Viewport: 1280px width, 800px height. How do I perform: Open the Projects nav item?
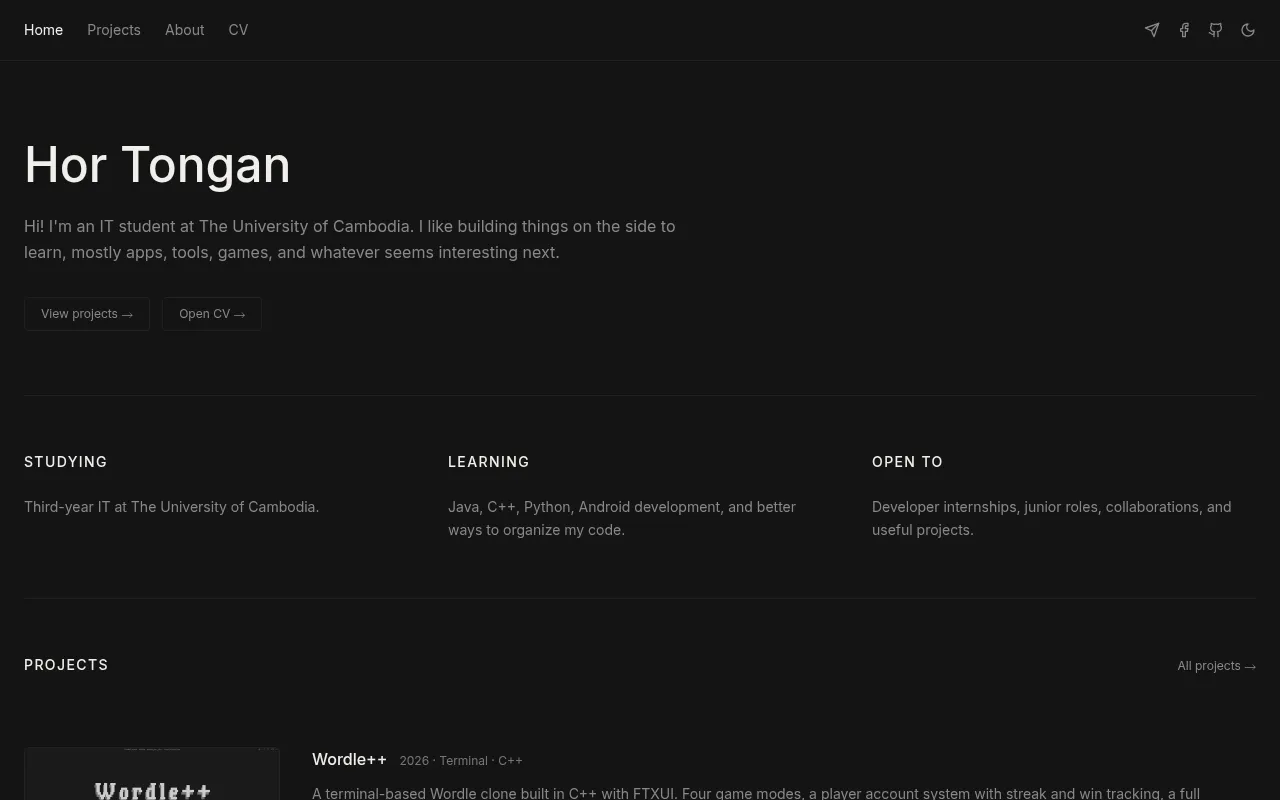(x=114, y=30)
